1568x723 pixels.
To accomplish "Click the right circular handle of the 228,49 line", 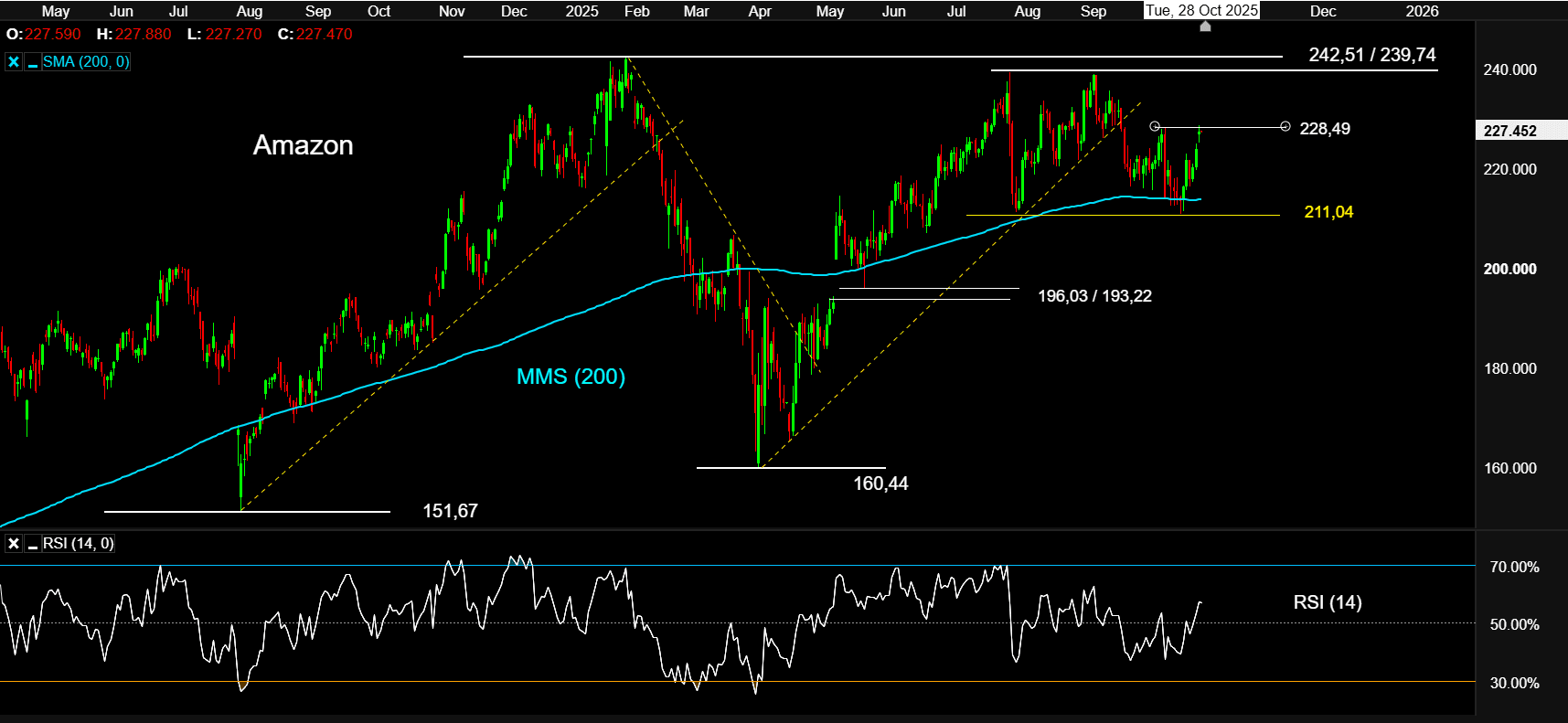I will (x=1285, y=126).
